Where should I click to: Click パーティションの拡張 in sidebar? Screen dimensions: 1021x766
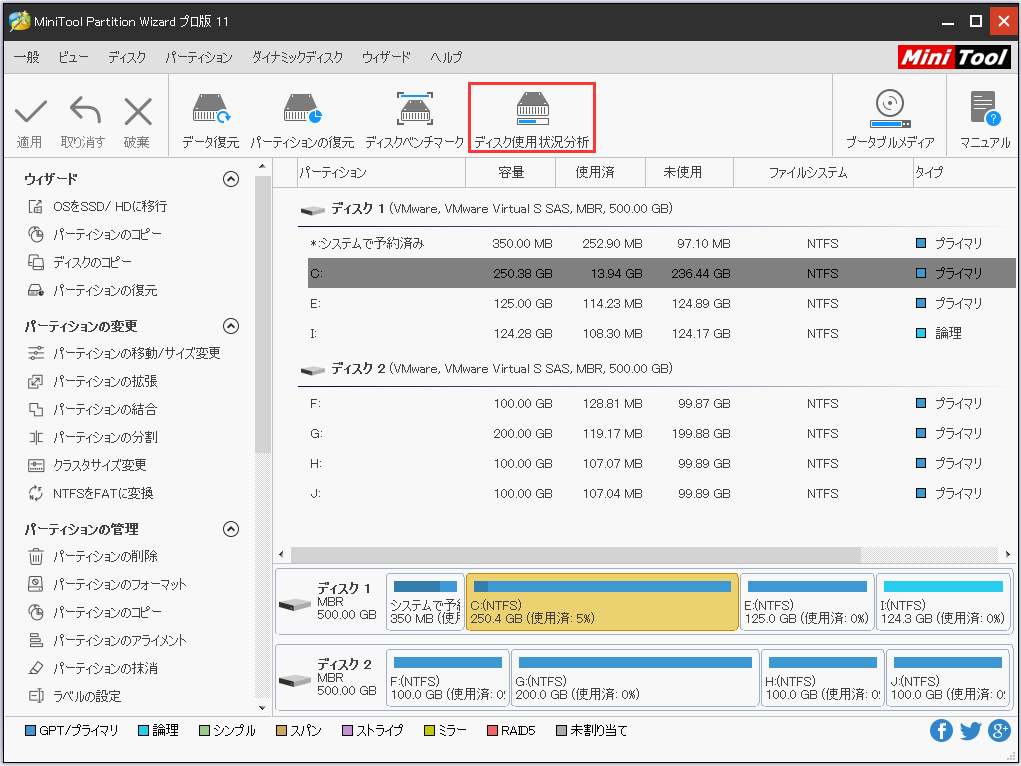click(104, 382)
